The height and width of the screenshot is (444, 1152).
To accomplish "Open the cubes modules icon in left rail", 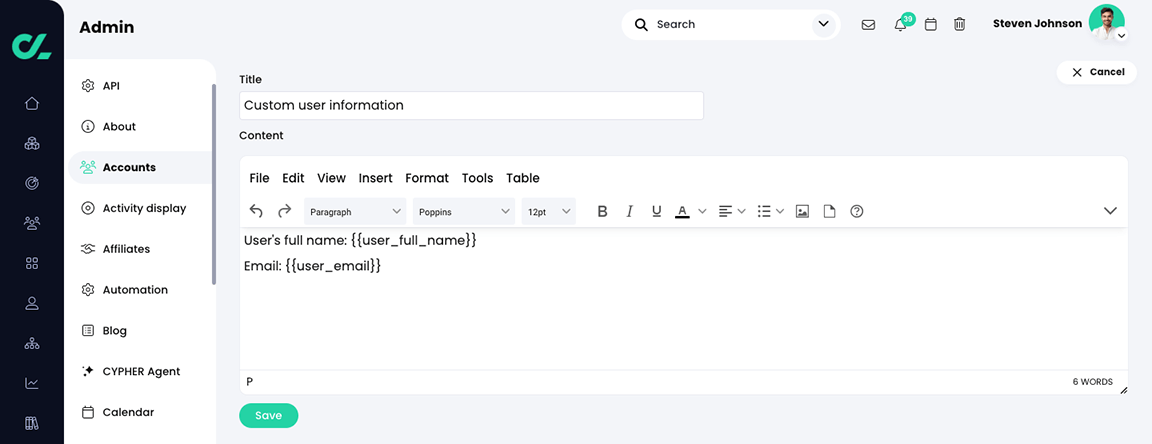I will [32, 143].
